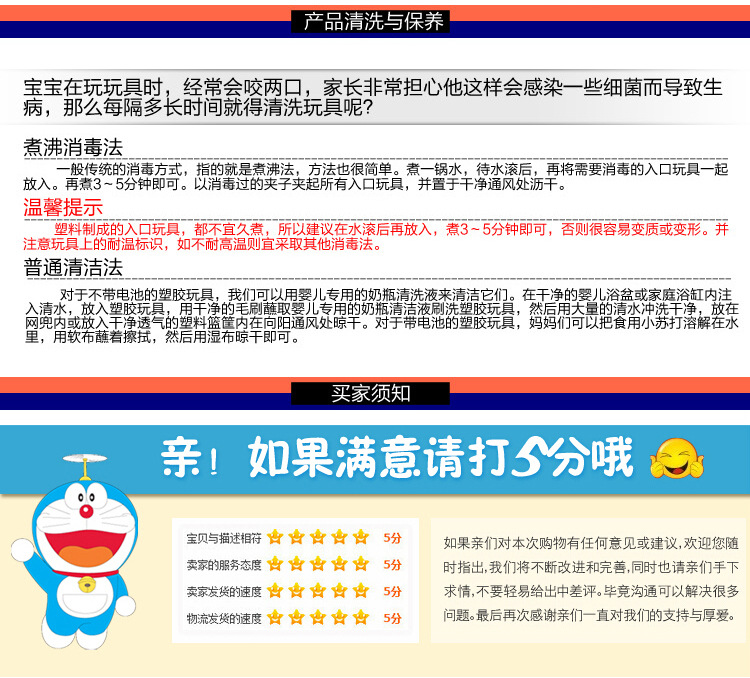Click the buyer notice paragraph starting 如果亲们
750x678 pixels.
point(591,579)
